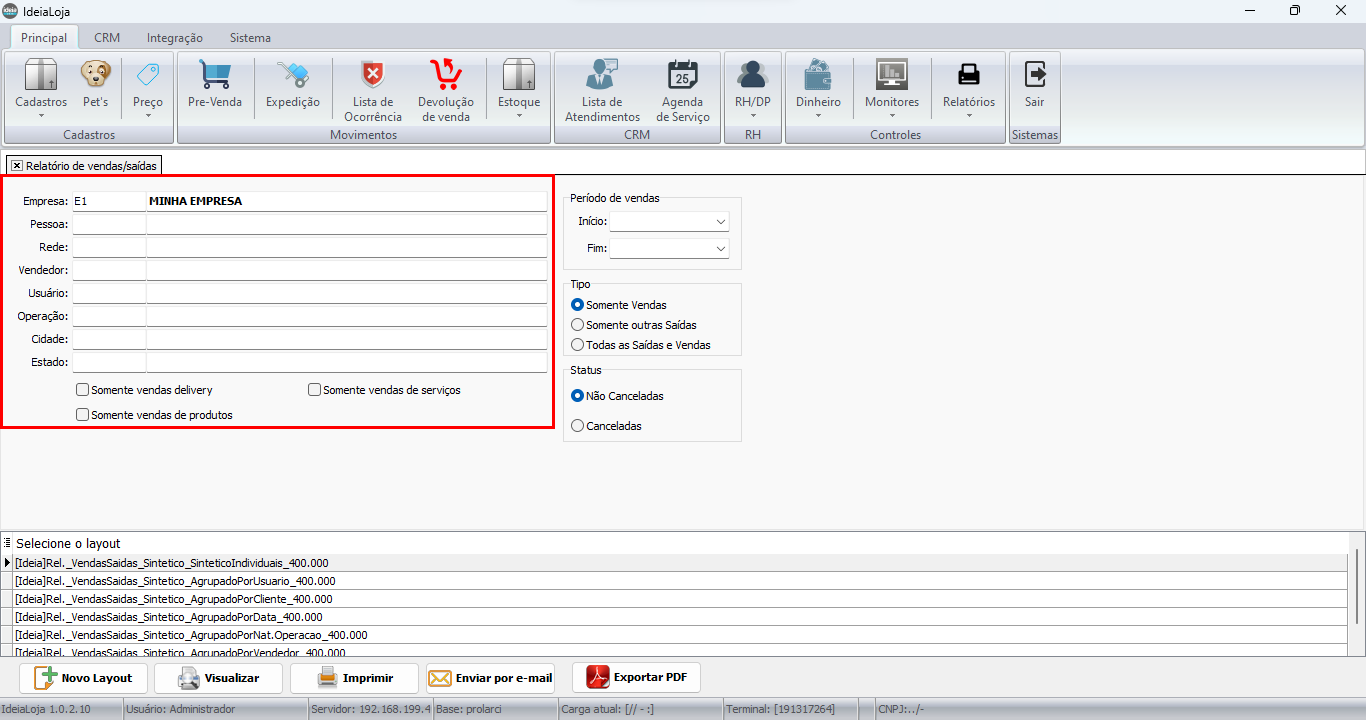
Task: Open the Agenda de Serviço calendar
Action: pyautogui.click(x=685, y=76)
